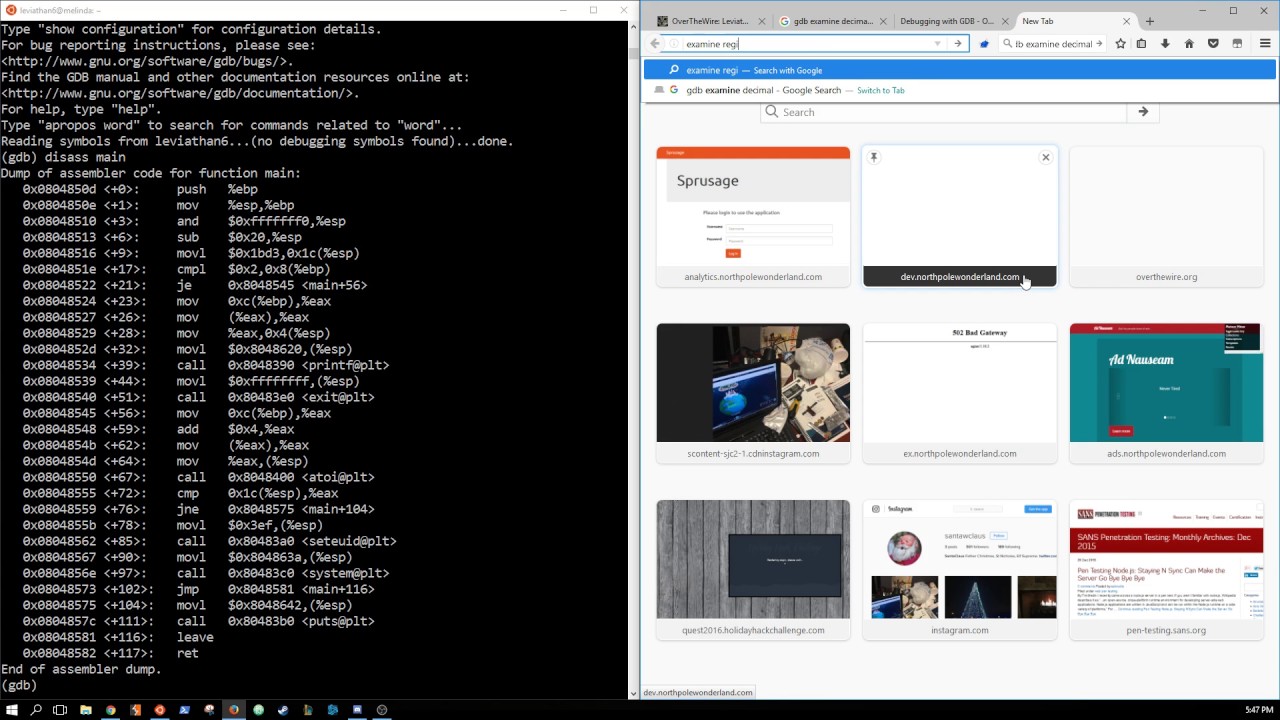Close the New Tab tab
1280x720 pixels.
pyautogui.click(x=1127, y=21)
